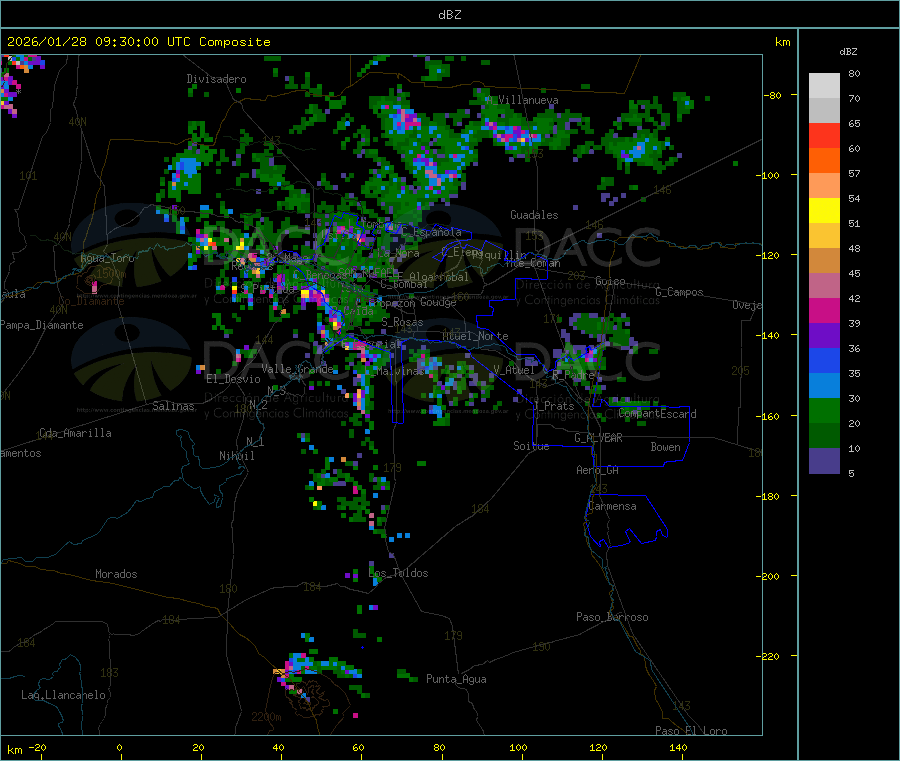Click the Carmensa map label
This screenshot has height=761, width=900.
[612, 506]
